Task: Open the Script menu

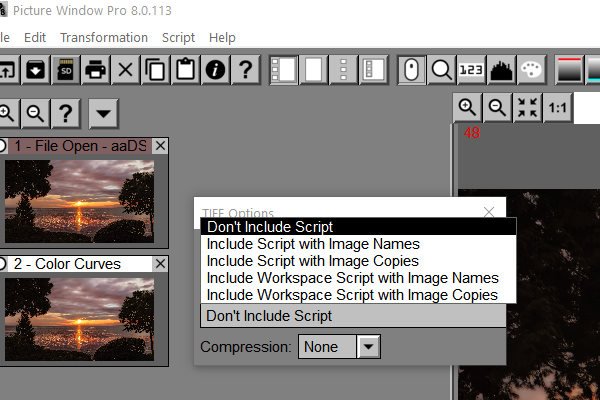Action: [178, 37]
